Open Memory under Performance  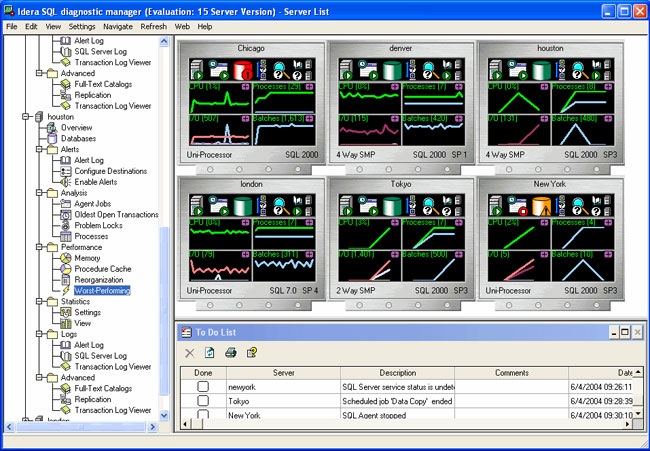point(87,258)
